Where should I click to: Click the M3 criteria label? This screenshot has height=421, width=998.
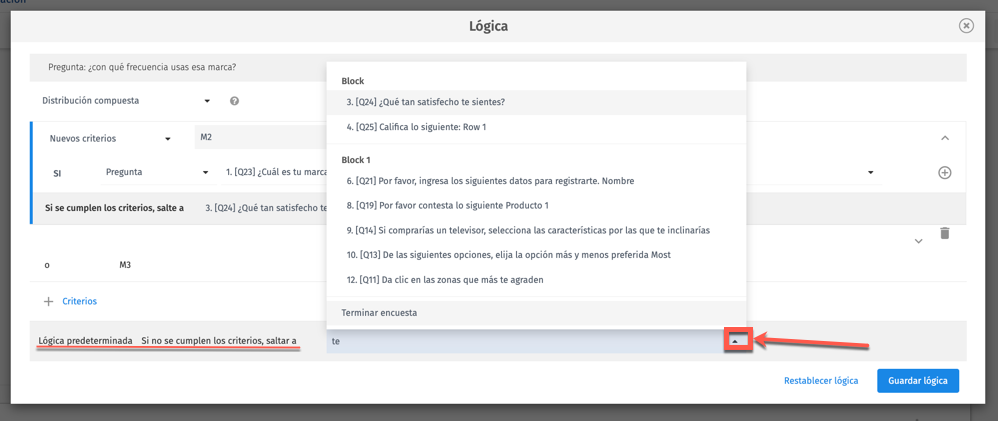tap(125, 264)
